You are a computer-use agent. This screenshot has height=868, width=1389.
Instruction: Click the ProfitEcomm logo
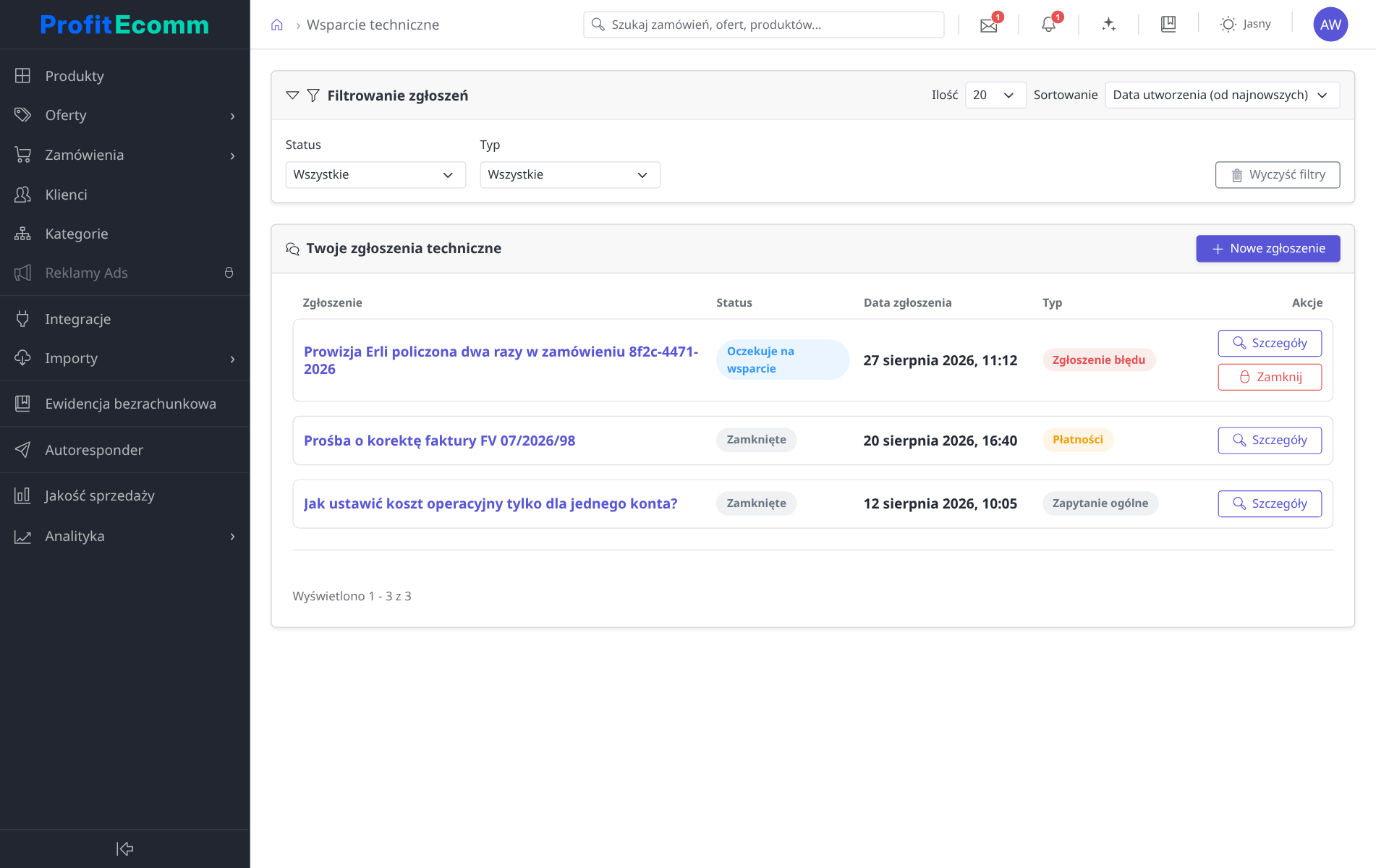tap(124, 25)
